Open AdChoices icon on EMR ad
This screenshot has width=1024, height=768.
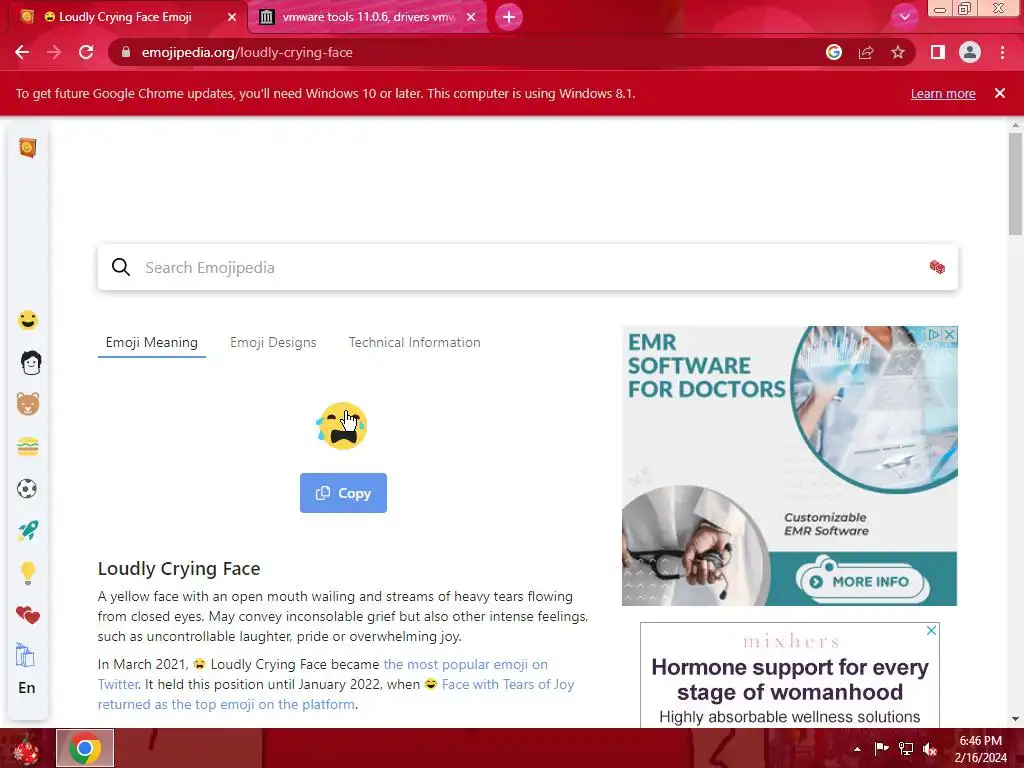click(935, 334)
